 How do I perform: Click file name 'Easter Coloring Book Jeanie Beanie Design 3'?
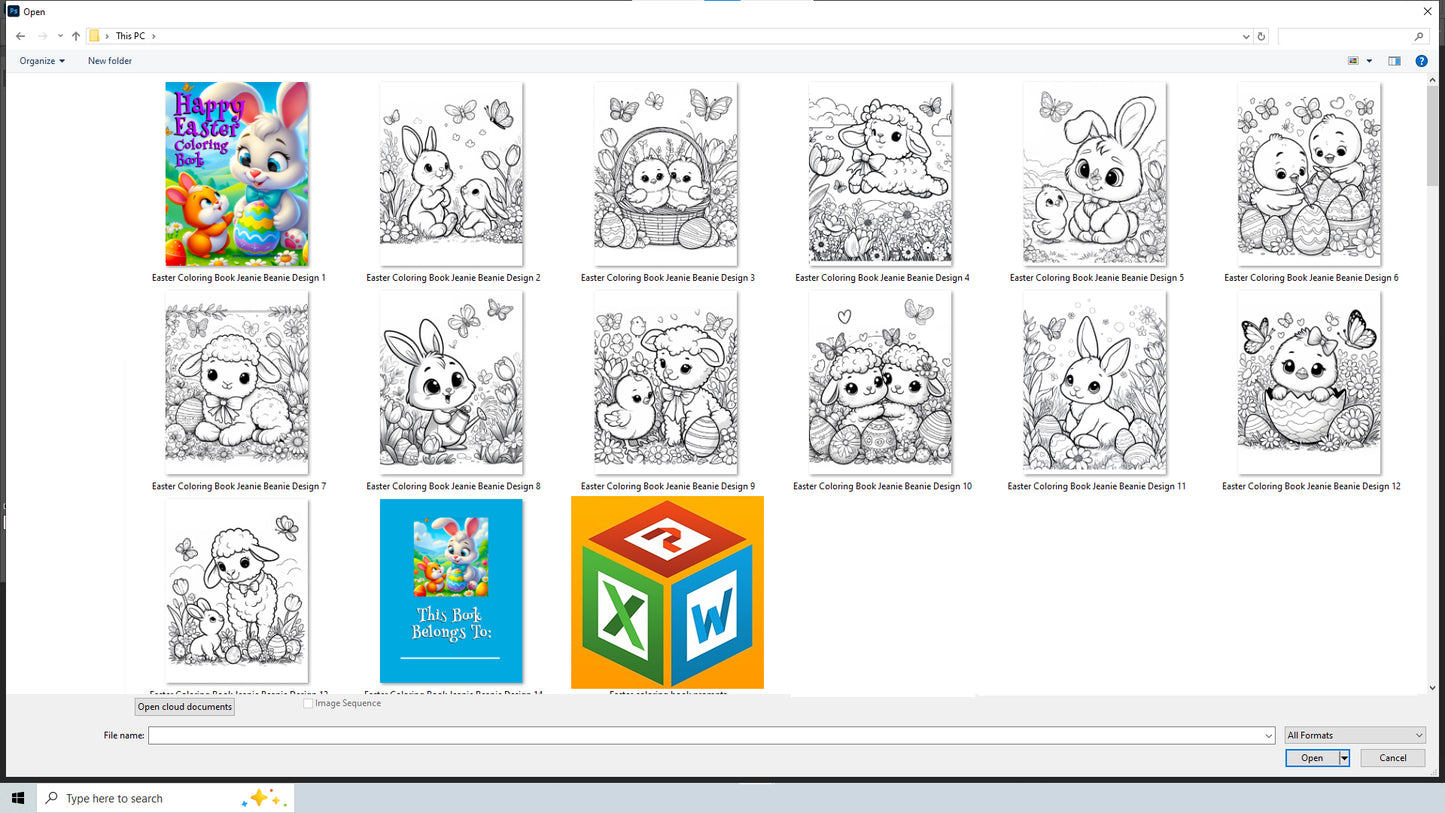pos(668,278)
